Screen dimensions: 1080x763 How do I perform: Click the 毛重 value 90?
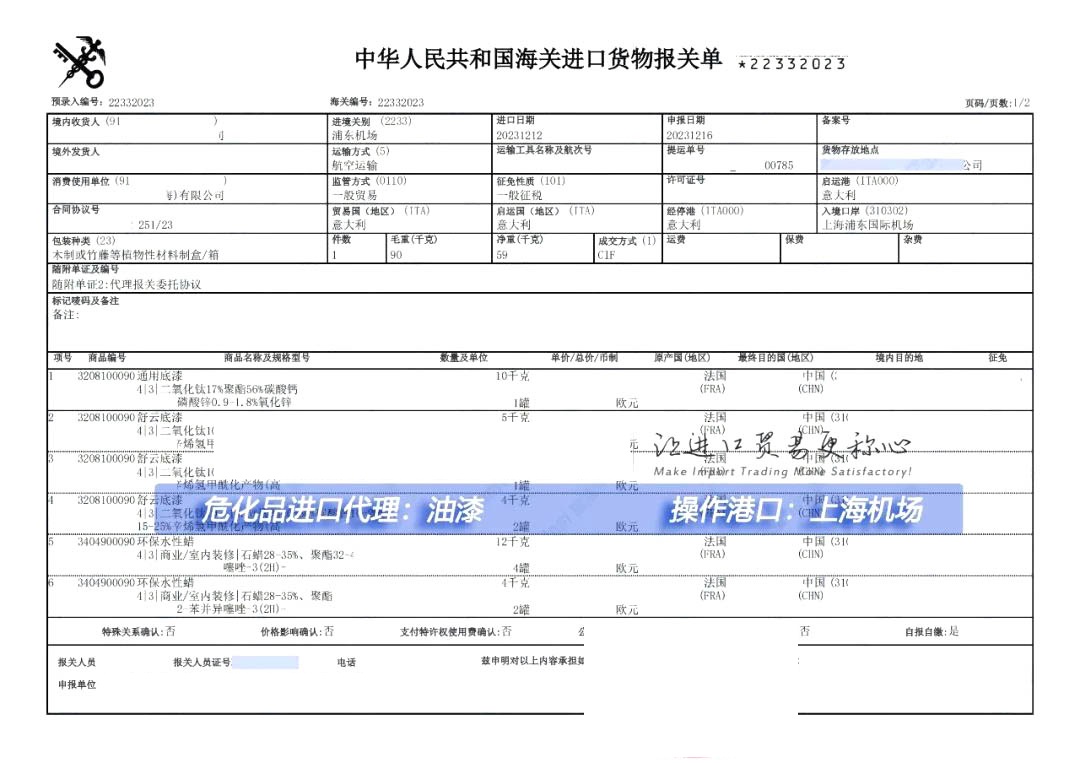point(397,255)
